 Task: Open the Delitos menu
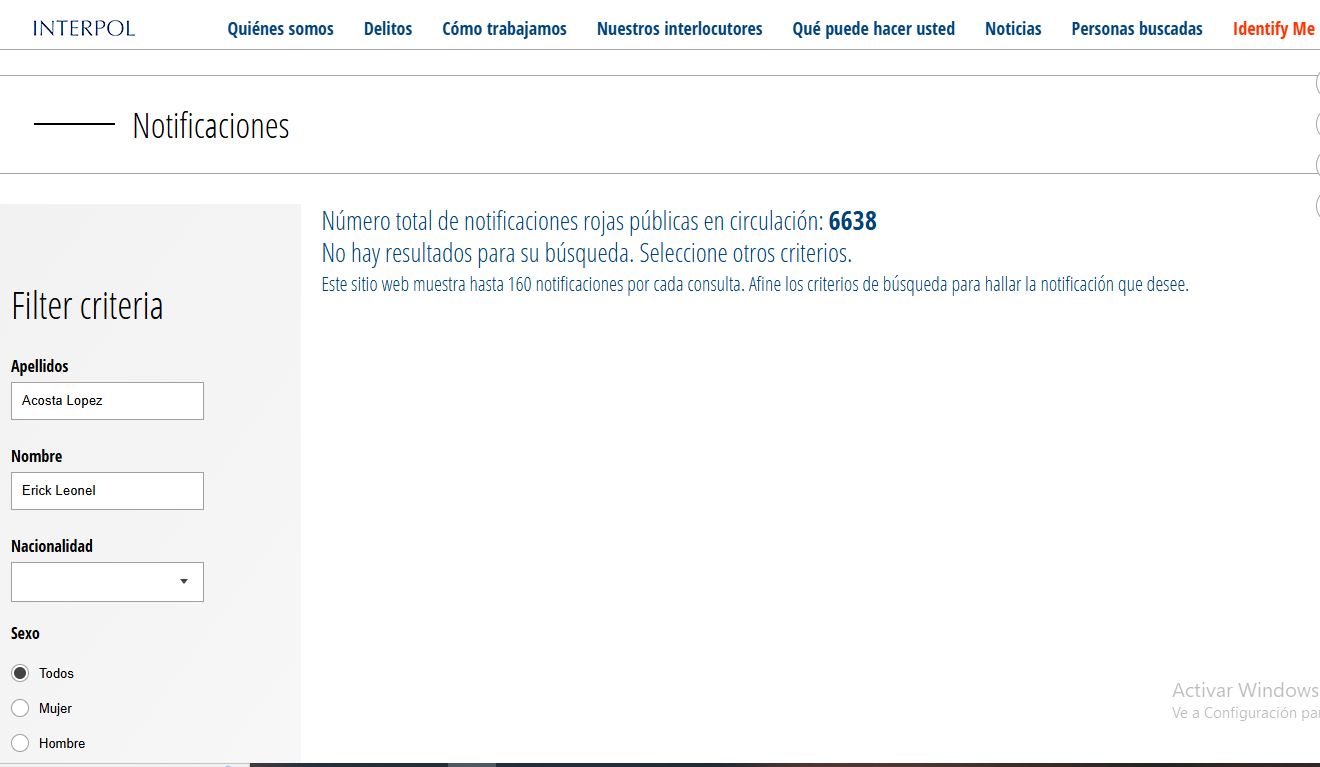[388, 29]
